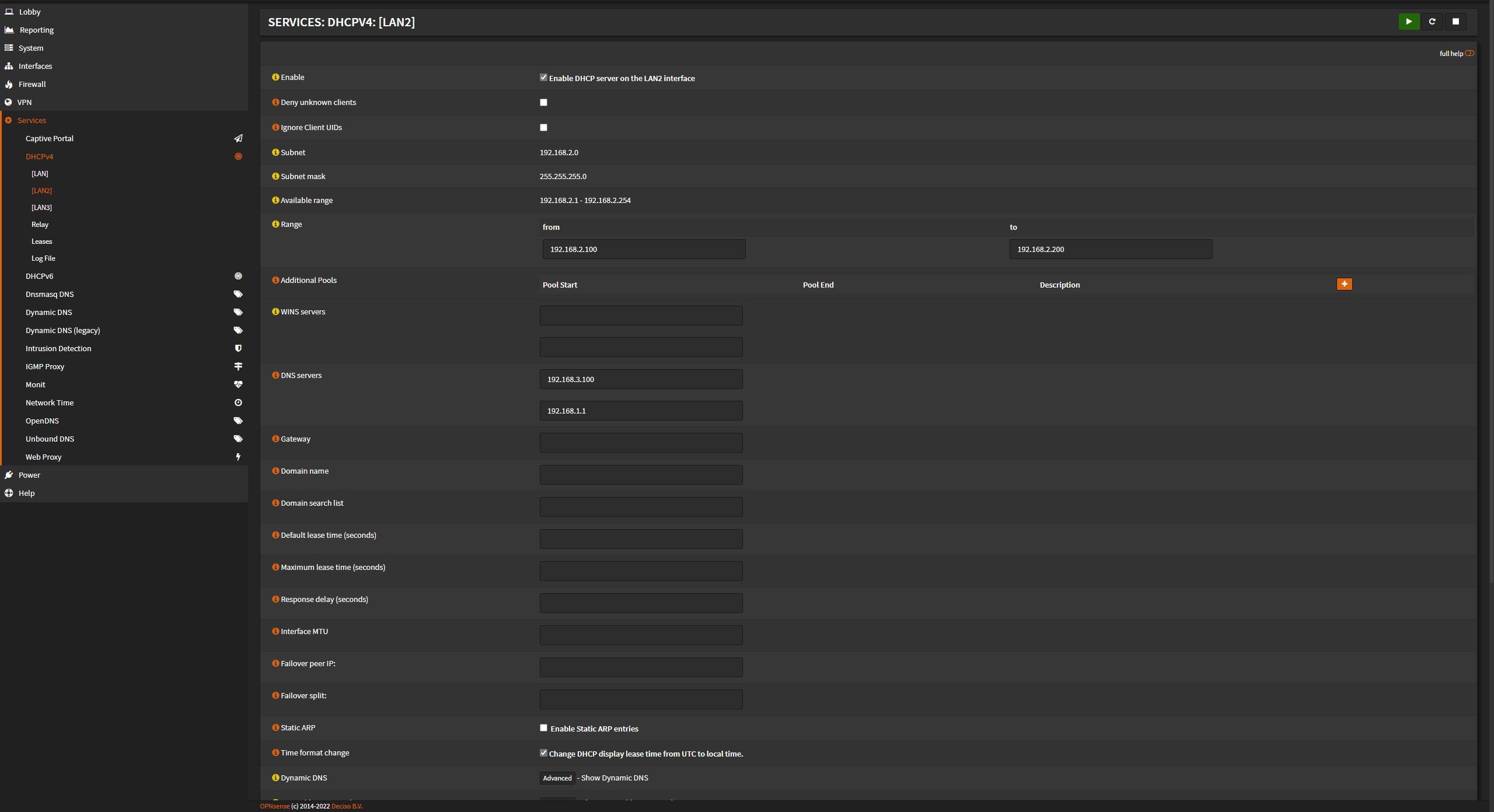Click the orange plus to add pool
This screenshot has width=1494, height=812.
click(1344, 284)
